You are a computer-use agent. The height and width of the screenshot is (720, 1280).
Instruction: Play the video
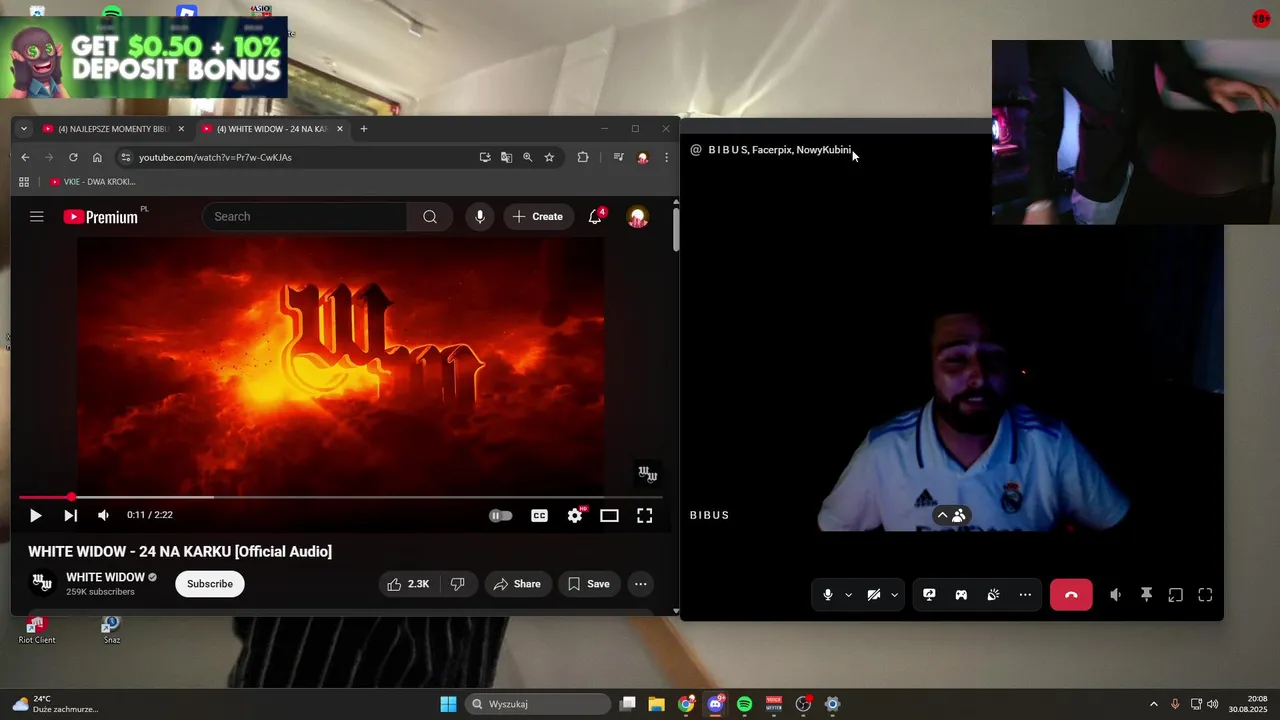(35, 515)
